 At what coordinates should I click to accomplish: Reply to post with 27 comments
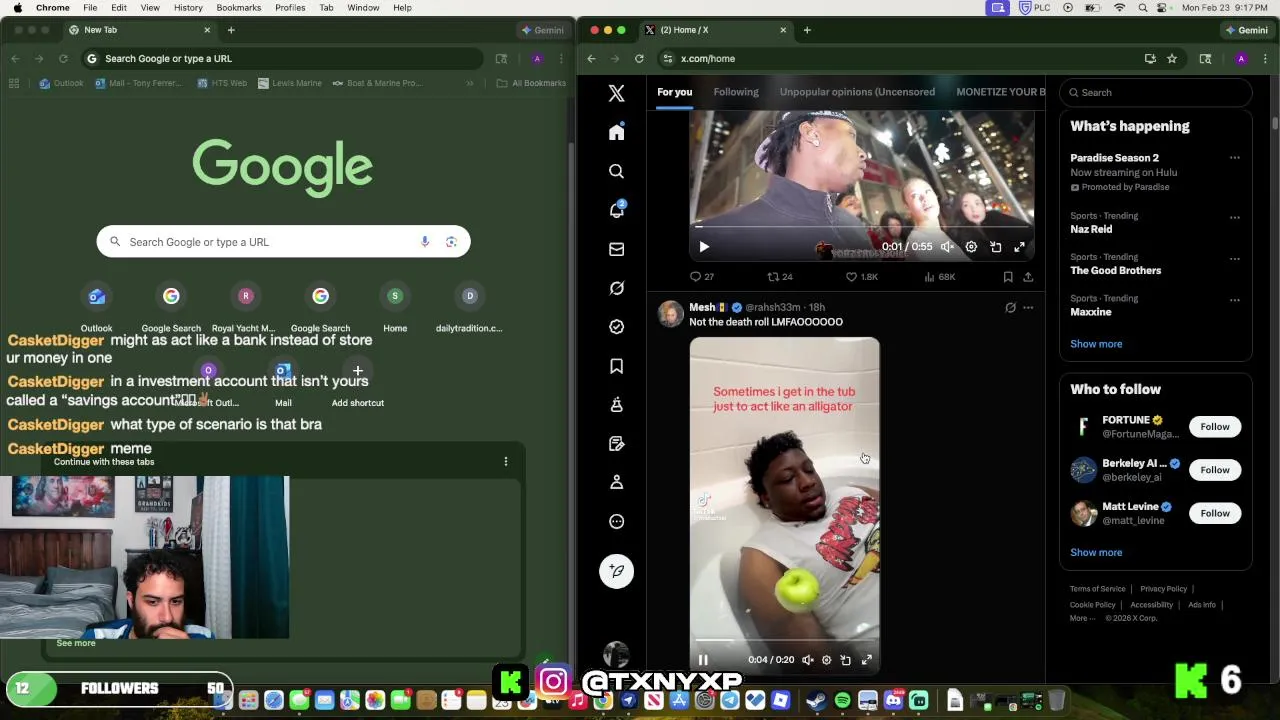click(701, 277)
